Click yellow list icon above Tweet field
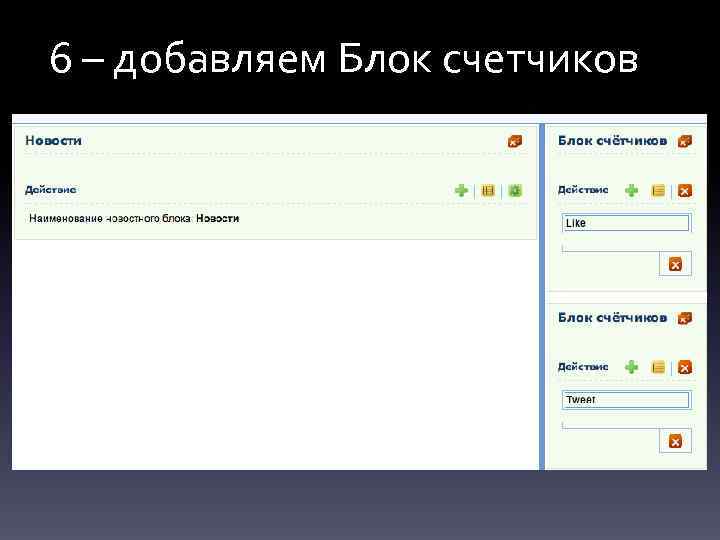720x540 pixels. tap(658, 367)
